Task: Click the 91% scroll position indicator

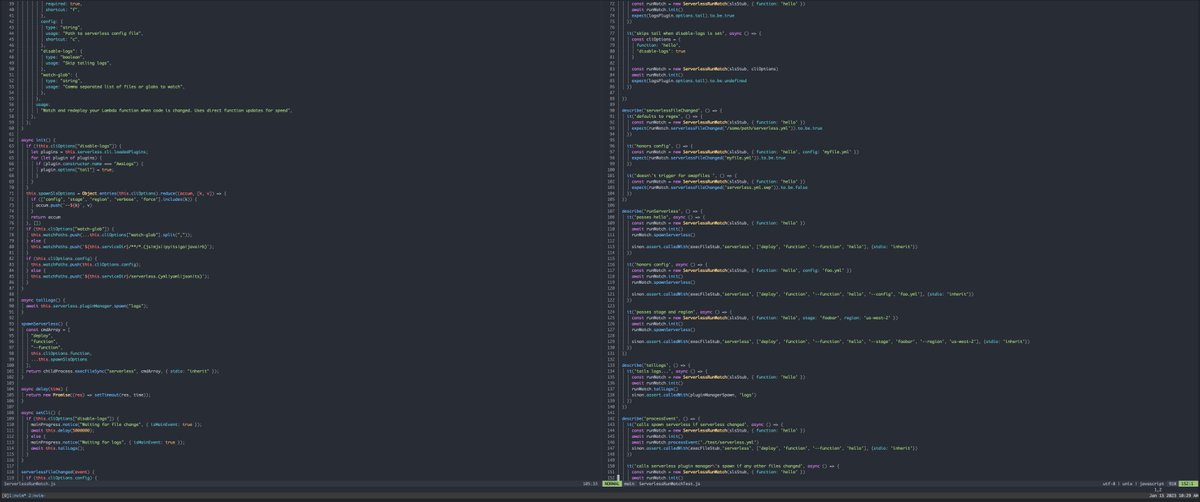Action: coord(1172,483)
